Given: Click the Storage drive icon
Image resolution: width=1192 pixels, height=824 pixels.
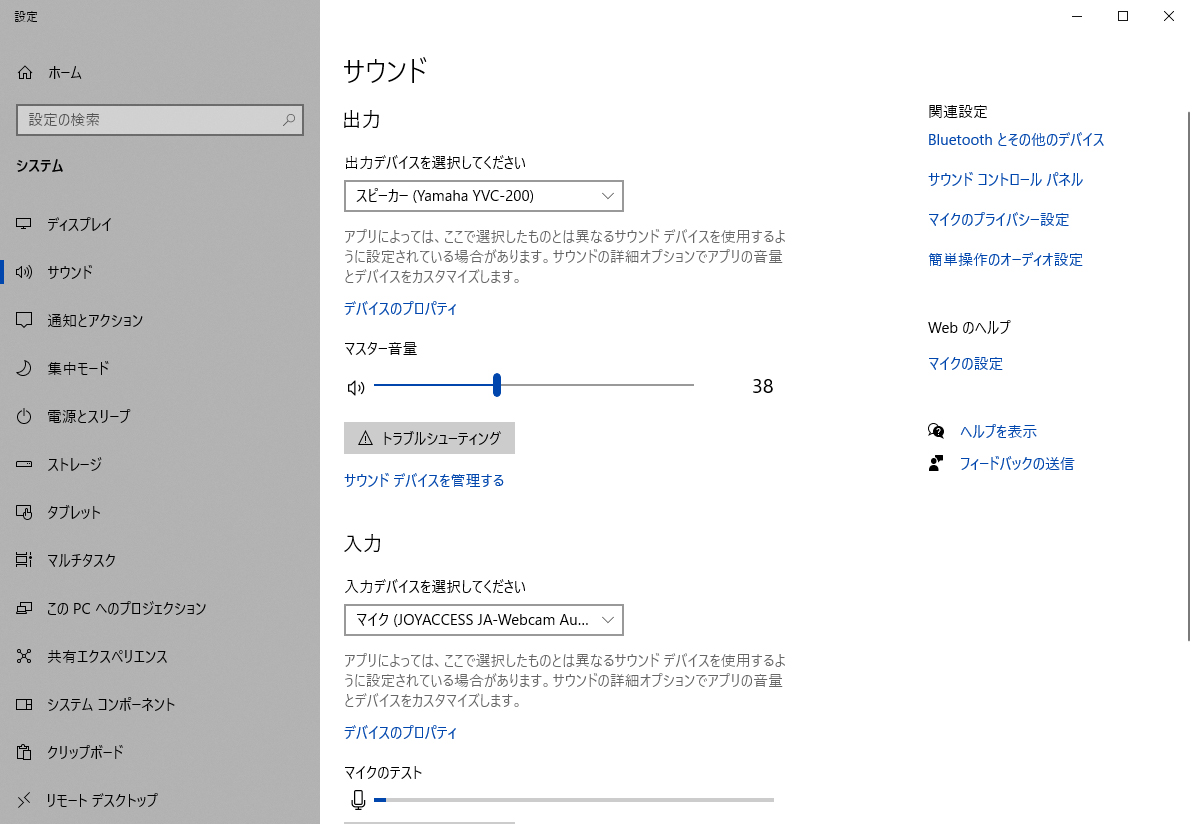Looking at the screenshot, I should click(24, 464).
